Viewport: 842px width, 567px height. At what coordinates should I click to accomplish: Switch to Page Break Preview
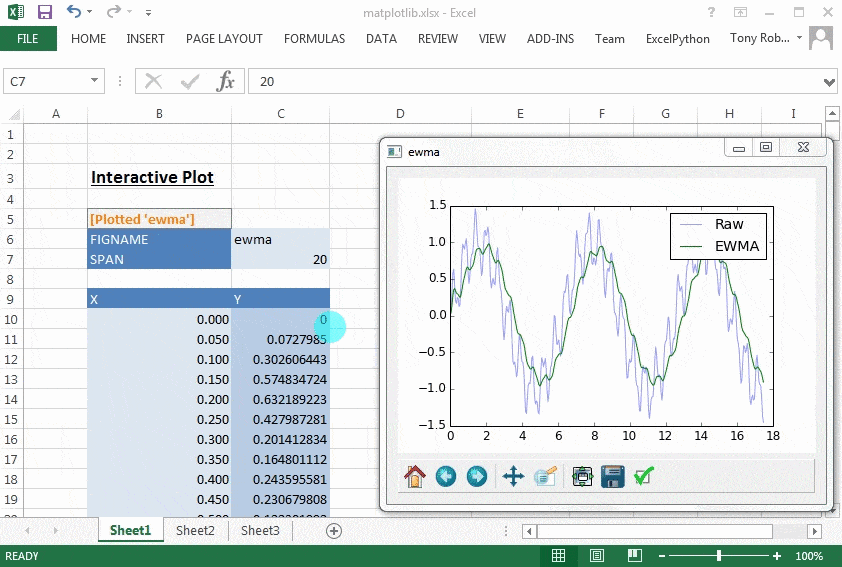pyautogui.click(x=635, y=556)
